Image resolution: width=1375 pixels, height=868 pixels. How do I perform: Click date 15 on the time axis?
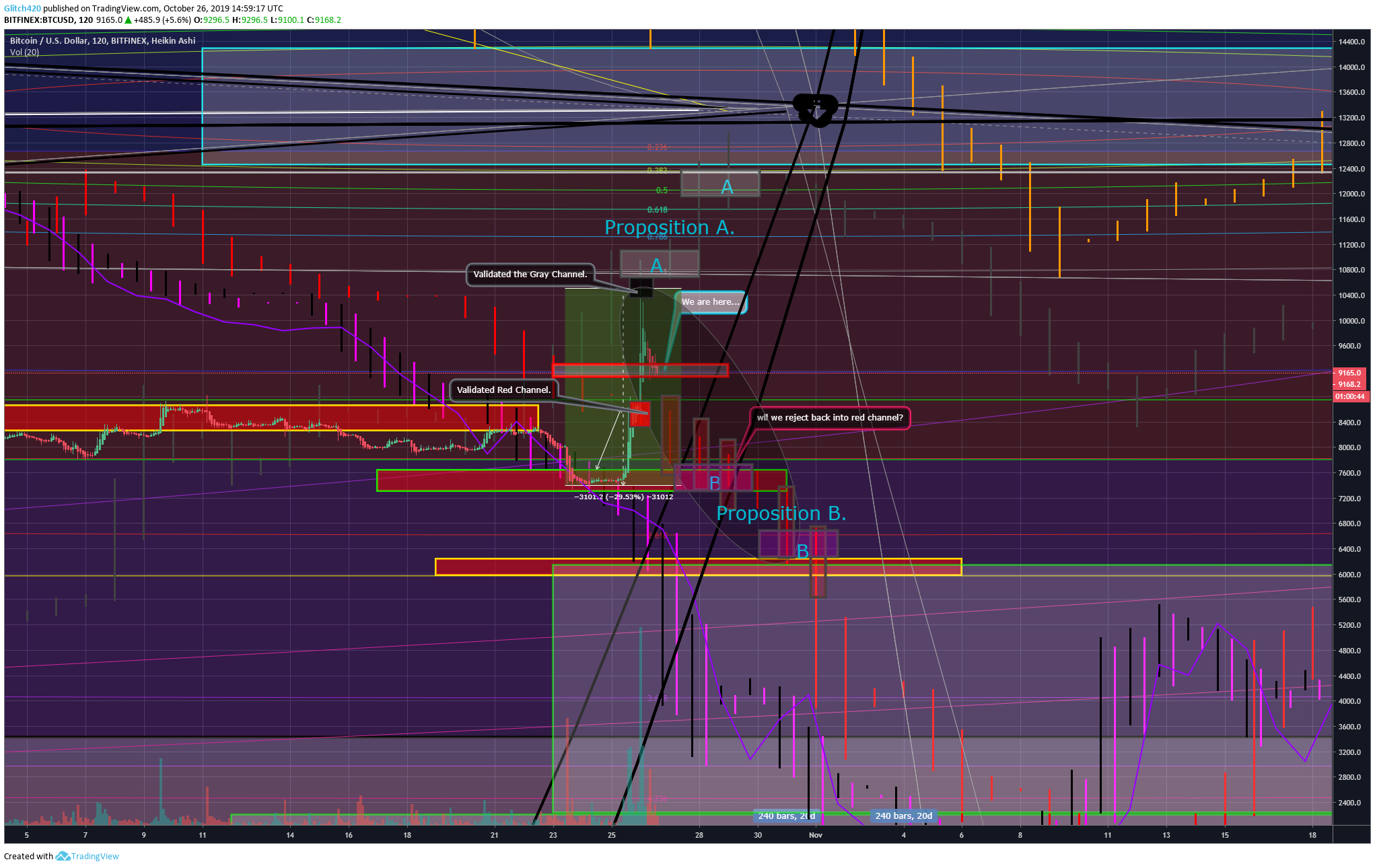[x=1225, y=835]
